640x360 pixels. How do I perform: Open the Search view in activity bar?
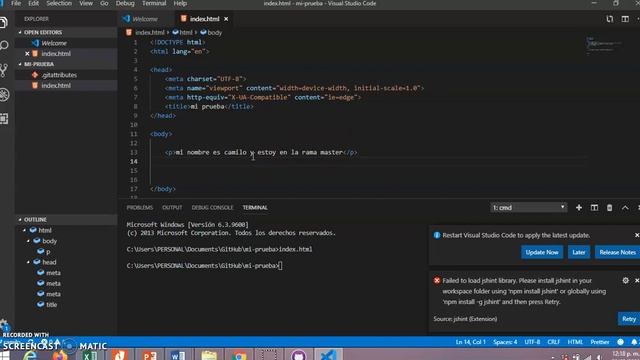point(4,45)
